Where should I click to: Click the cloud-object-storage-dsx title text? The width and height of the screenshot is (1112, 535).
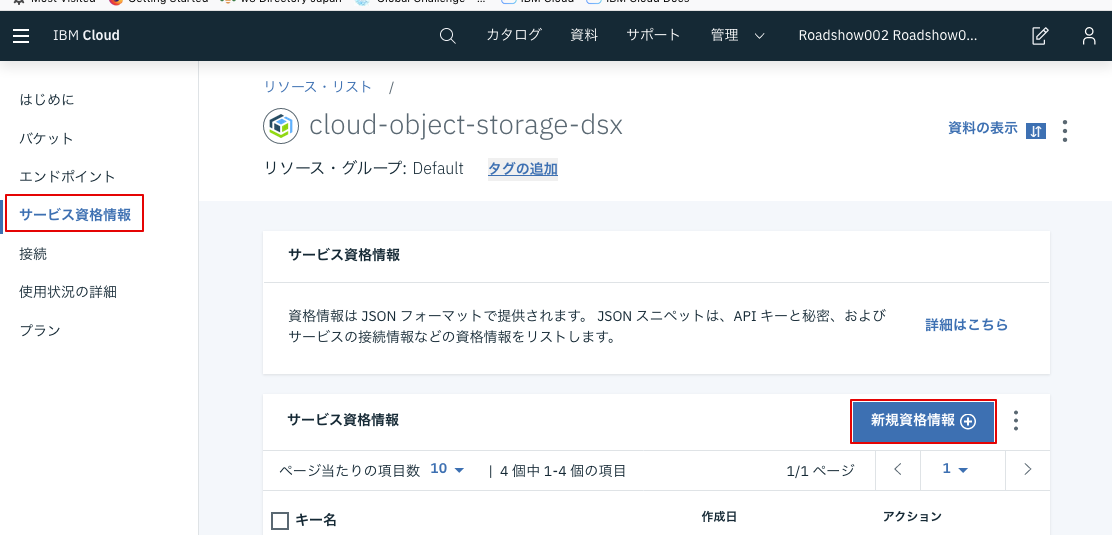coord(466,126)
